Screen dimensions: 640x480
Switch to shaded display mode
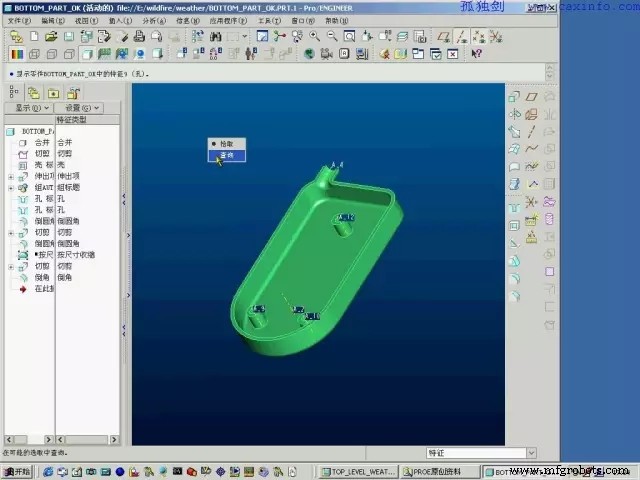87,54
